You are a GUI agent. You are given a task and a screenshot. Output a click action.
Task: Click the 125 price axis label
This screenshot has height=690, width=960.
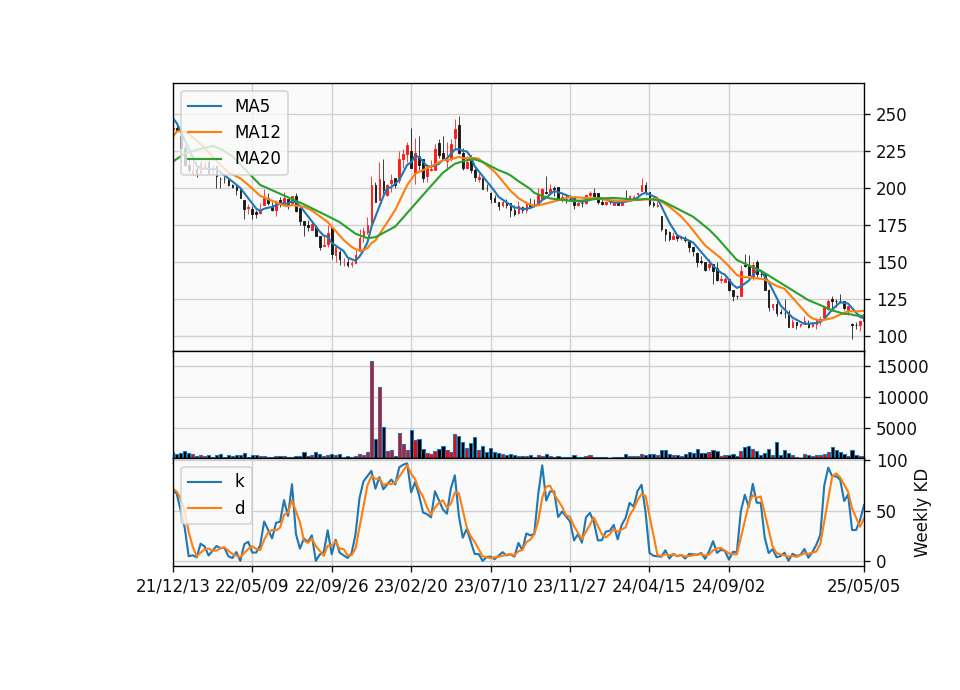click(x=891, y=300)
